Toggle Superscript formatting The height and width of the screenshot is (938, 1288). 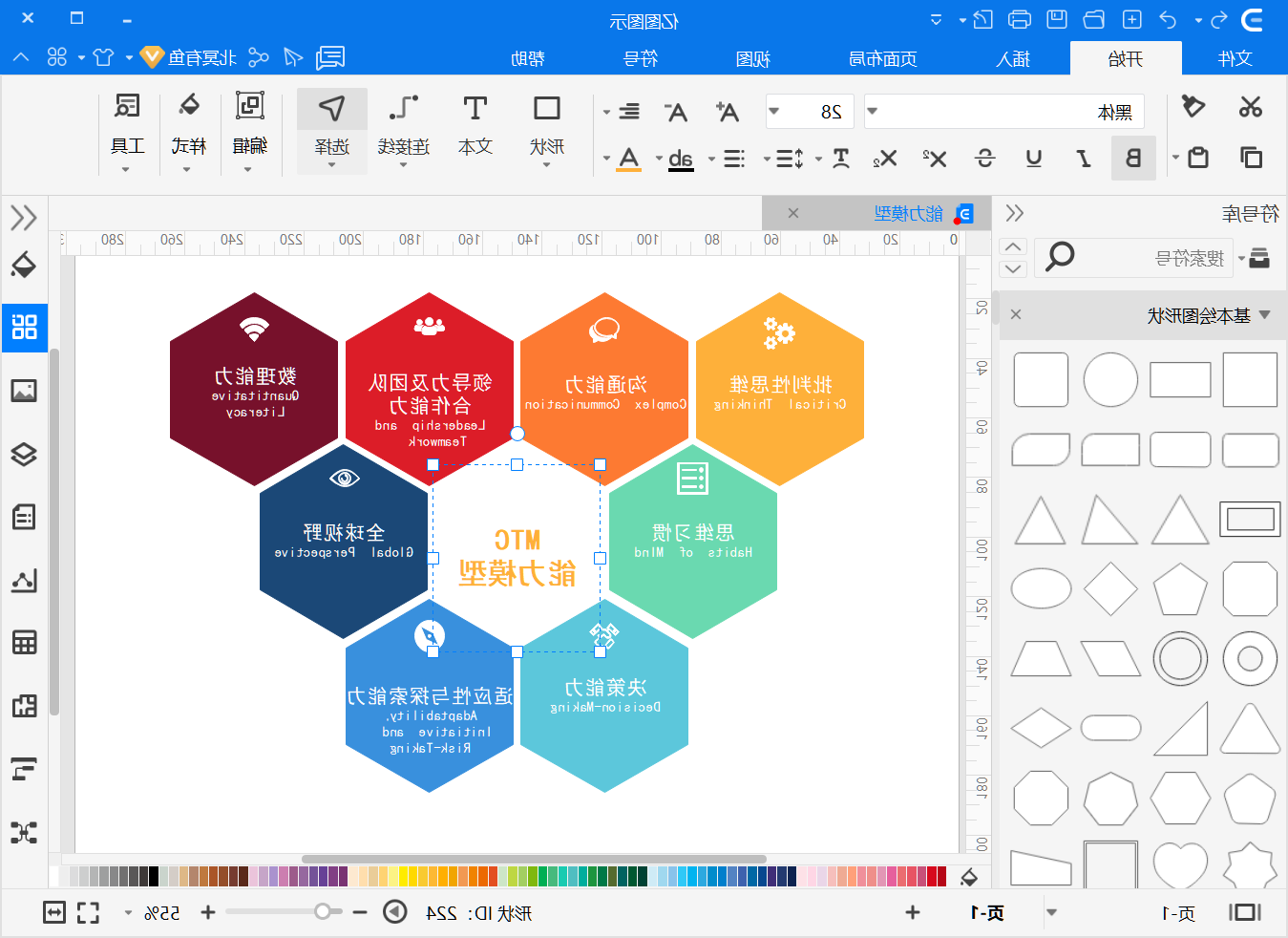tap(935, 158)
